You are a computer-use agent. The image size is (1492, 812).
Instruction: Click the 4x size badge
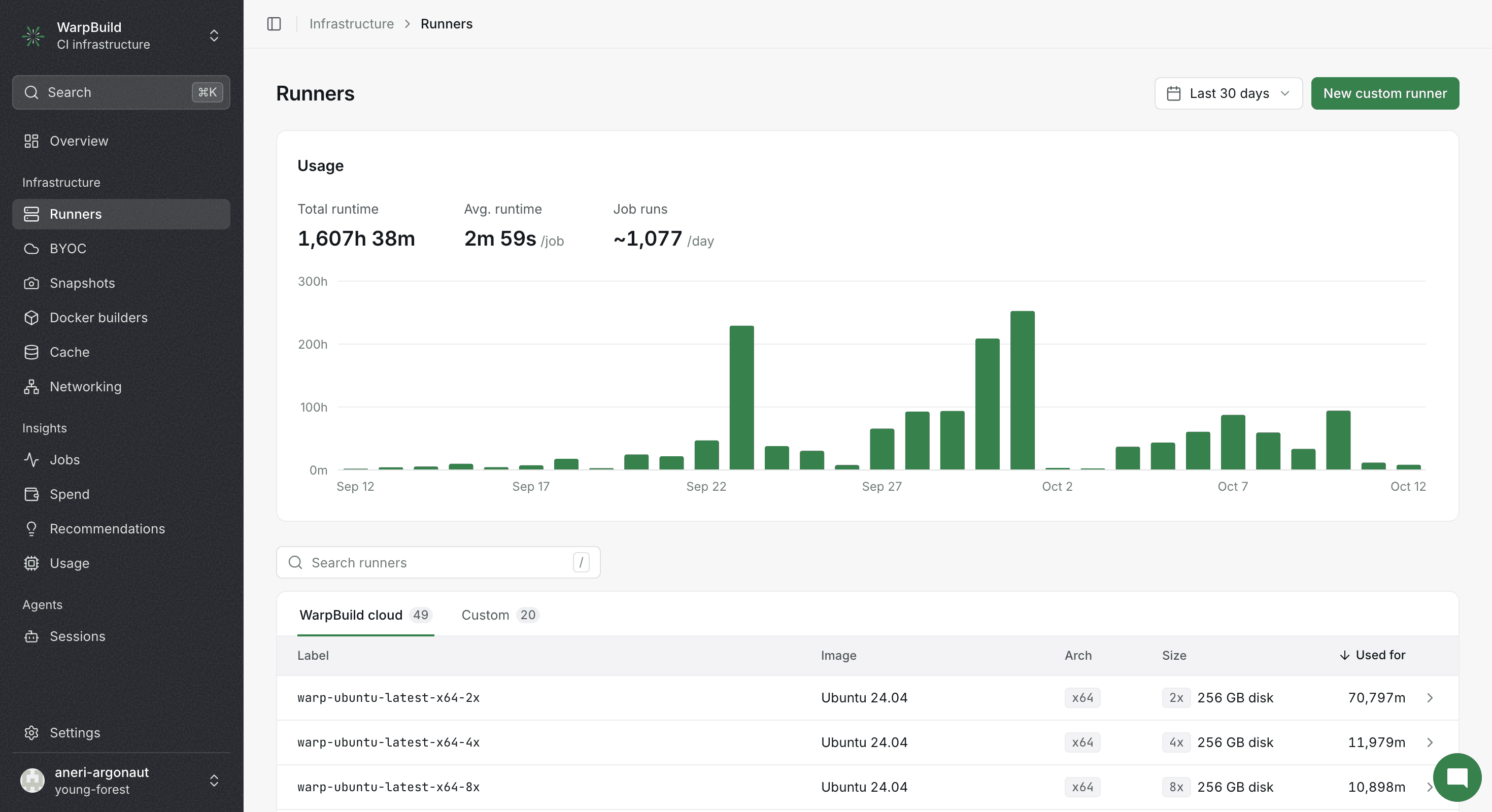(x=1176, y=742)
